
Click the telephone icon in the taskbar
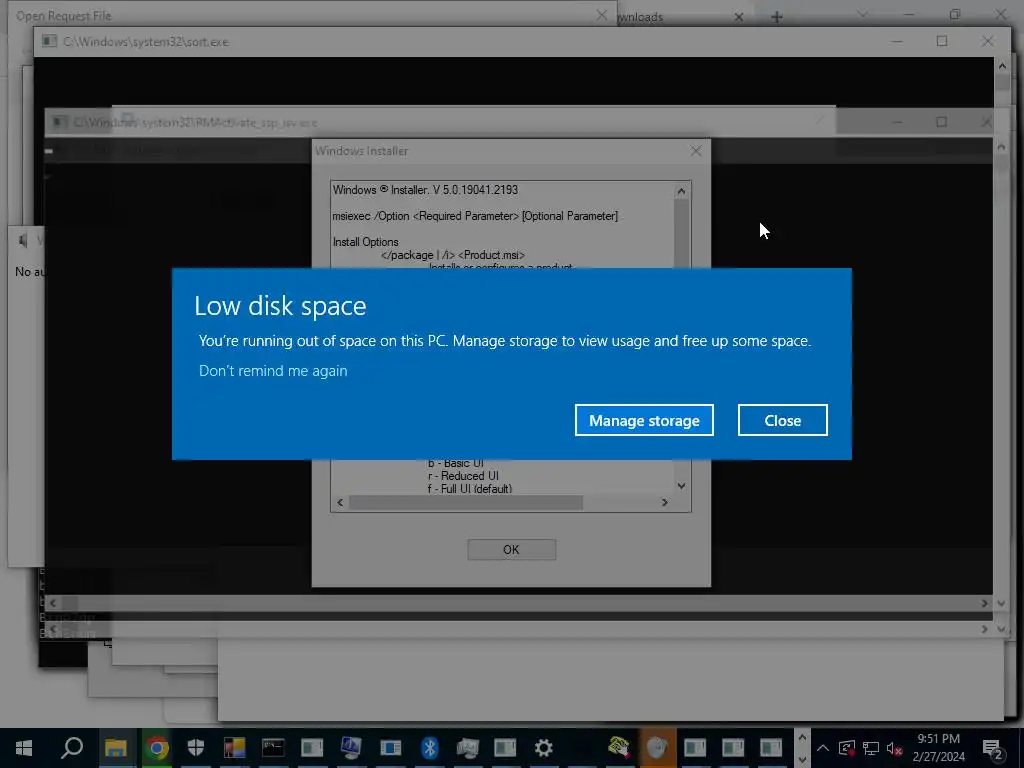coord(618,747)
